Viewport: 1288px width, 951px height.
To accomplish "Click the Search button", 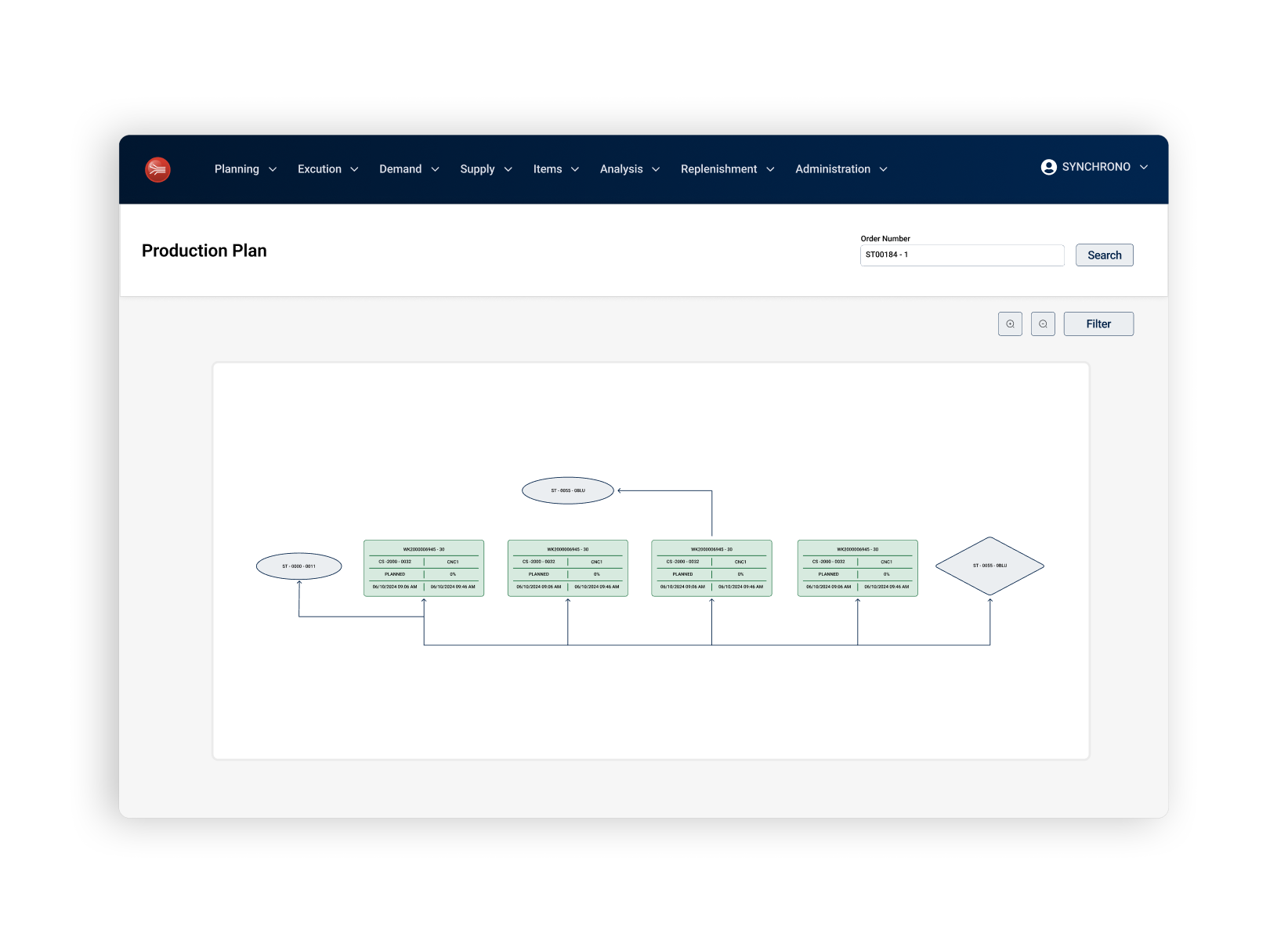I will coord(1105,255).
